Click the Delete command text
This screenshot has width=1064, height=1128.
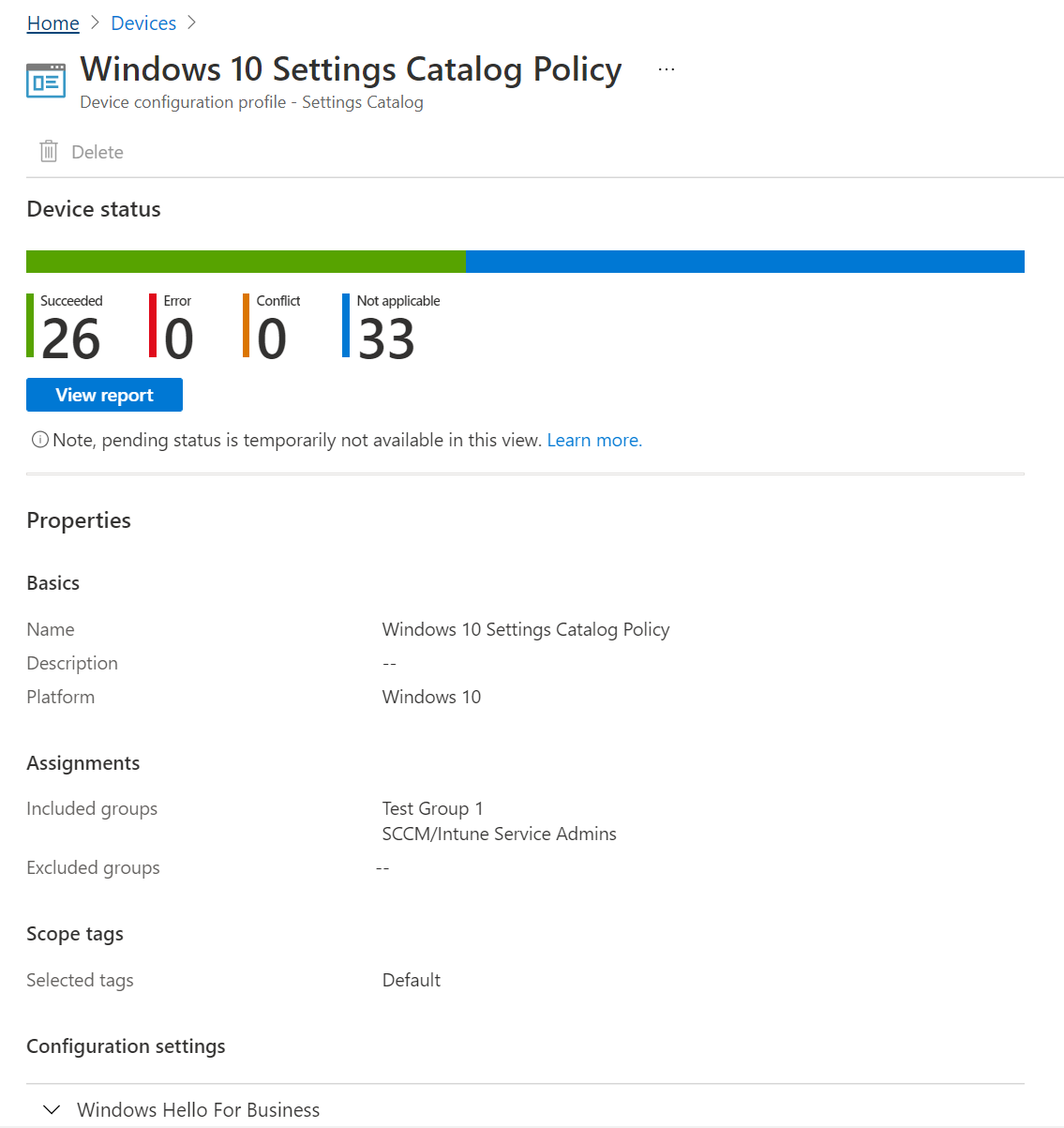tap(97, 152)
